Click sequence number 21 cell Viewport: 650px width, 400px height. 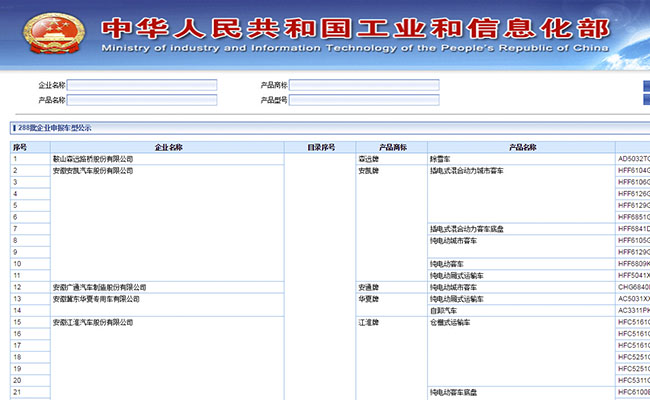click(x=30, y=392)
